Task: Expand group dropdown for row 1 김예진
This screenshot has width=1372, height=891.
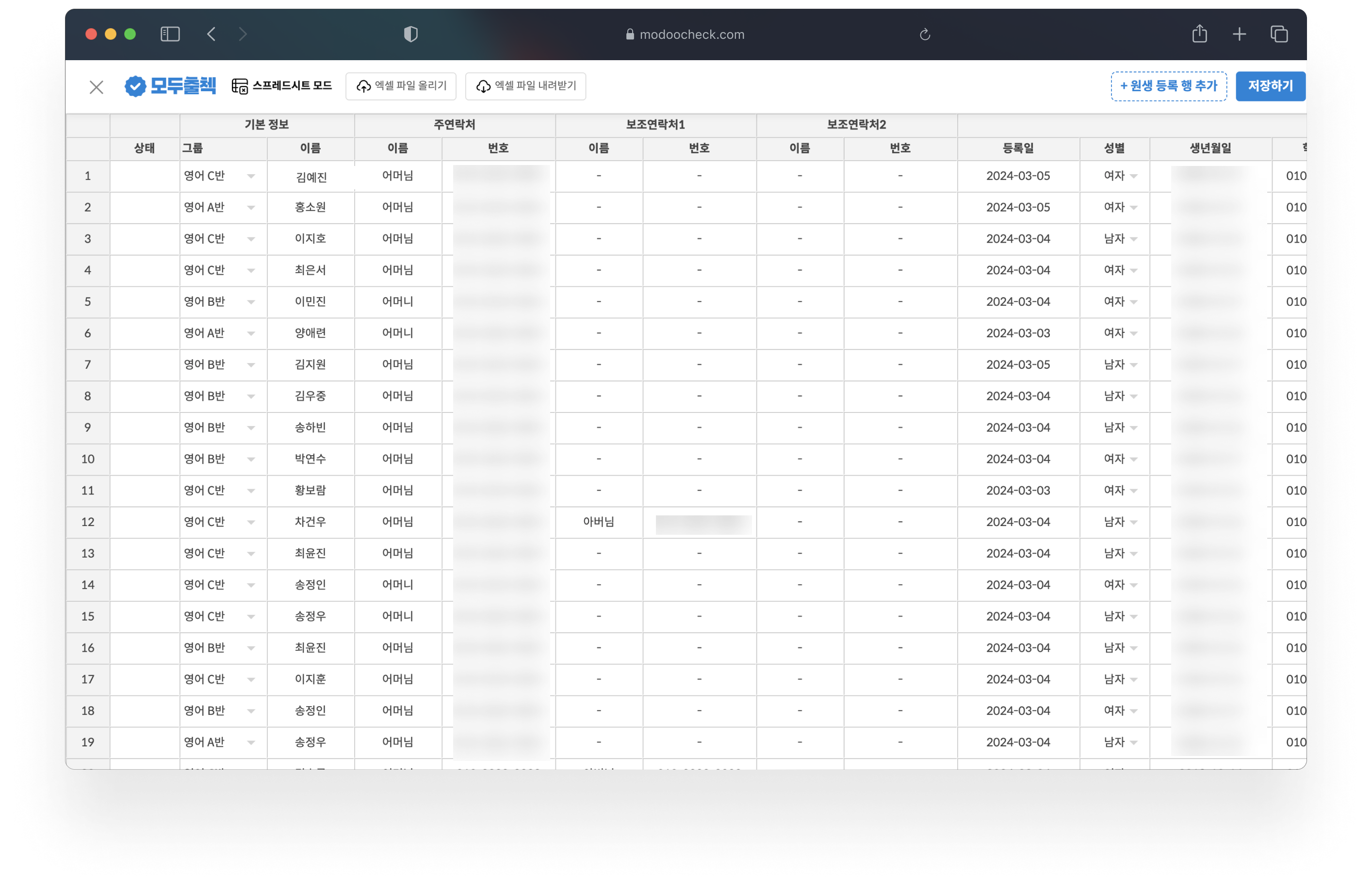Action: pos(251,177)
